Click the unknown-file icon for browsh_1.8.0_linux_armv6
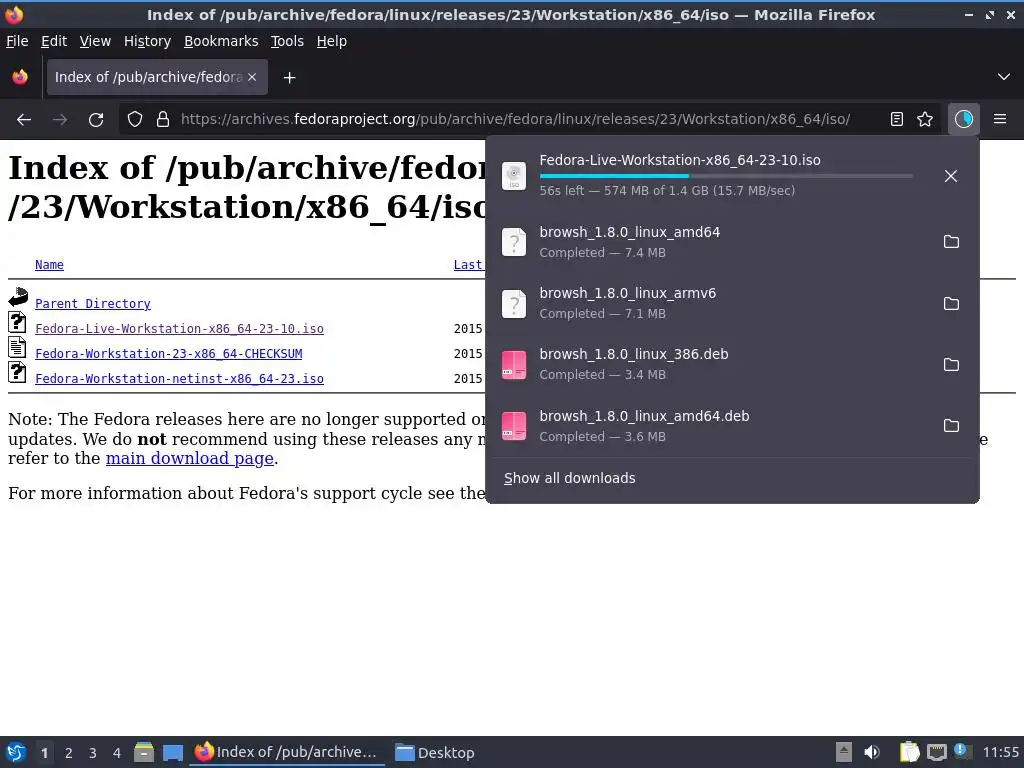This screenshot has width=1024, height=768. click(x=514, y=304)
